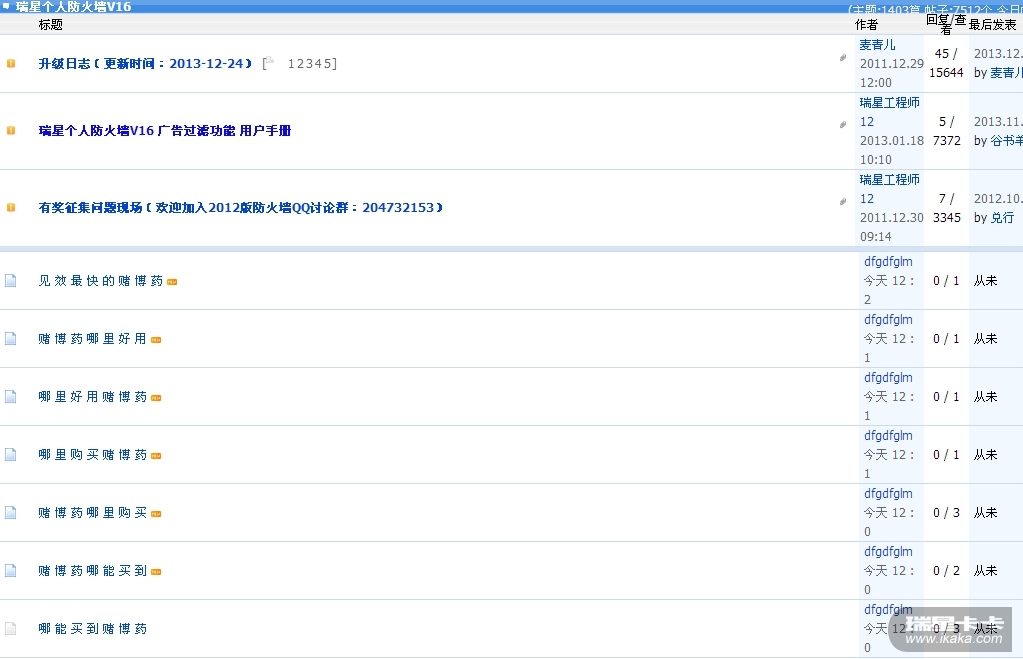This screenshot has width=1023, height=659.
Task: Click the new badge after 哪里购买赌博药
Action: [156, 456]
